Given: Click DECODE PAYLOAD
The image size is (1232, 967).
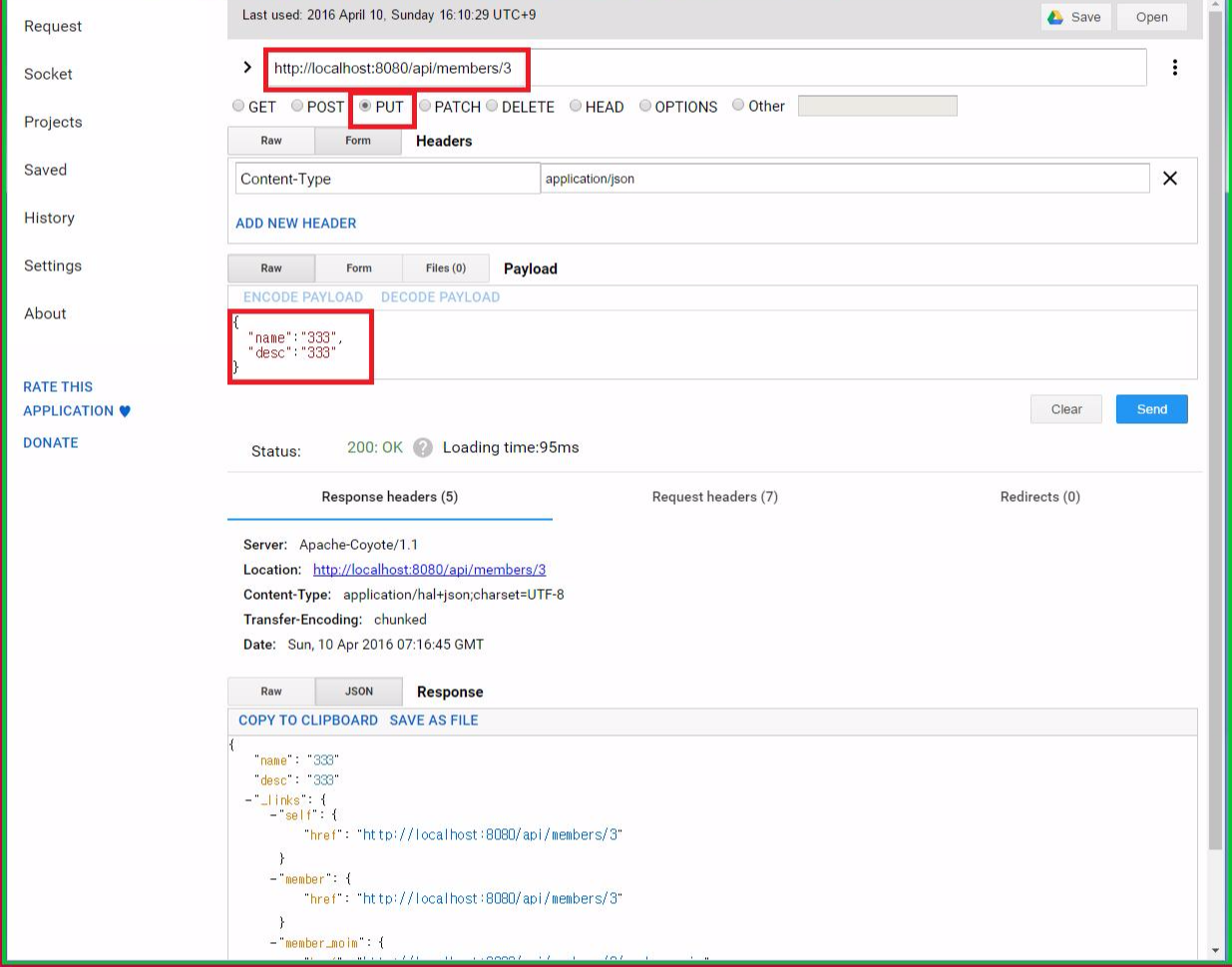Looking at the screenshot, I should coord(441,297).
